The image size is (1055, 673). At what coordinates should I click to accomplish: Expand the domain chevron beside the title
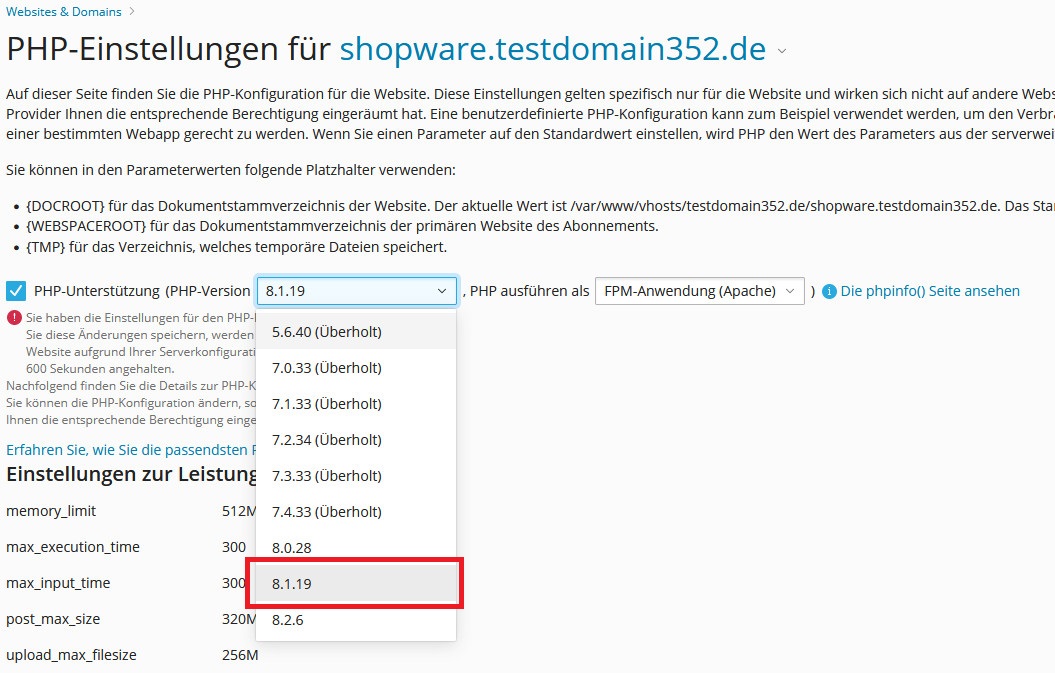pos(782,51)
